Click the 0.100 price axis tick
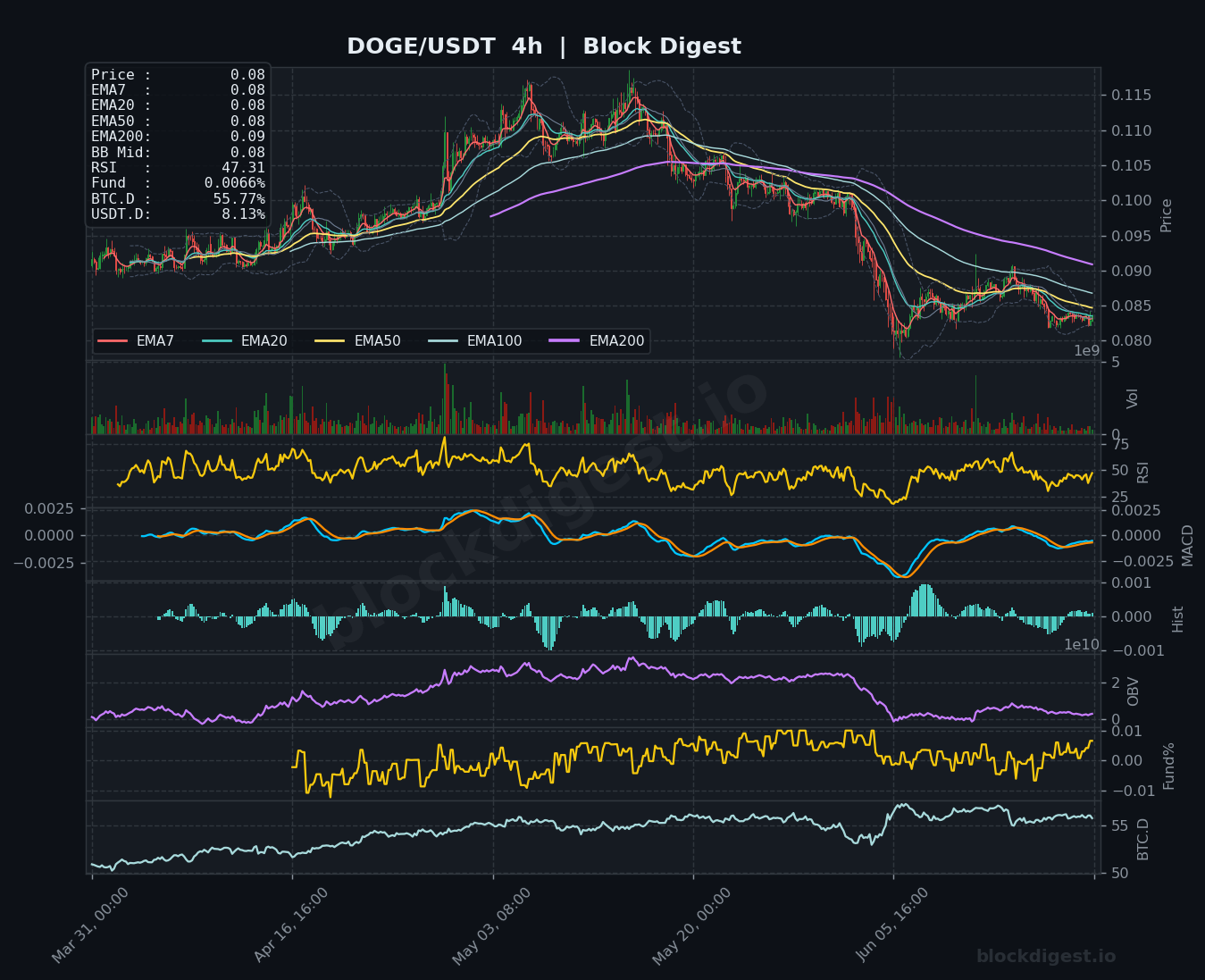1205x980 pixels. click(1131, 201)
